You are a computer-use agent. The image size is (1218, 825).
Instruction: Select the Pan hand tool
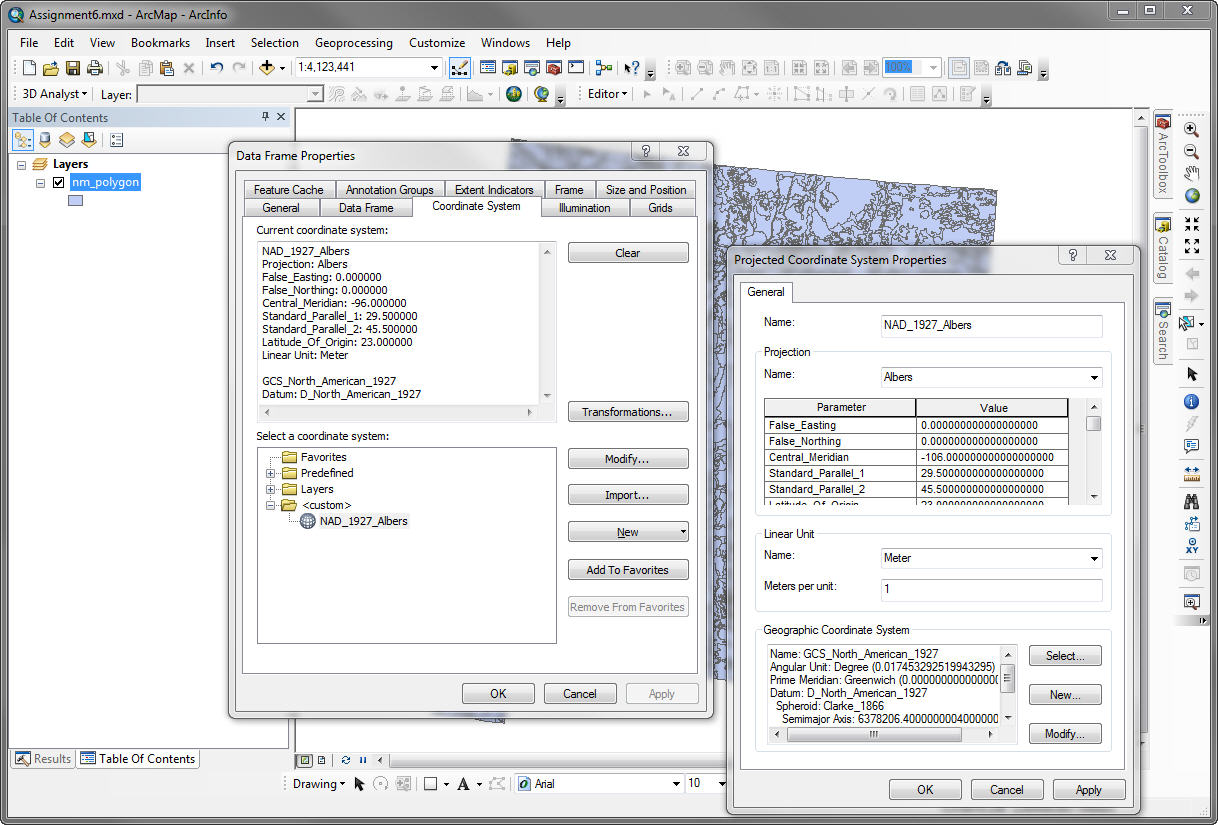1192,173
